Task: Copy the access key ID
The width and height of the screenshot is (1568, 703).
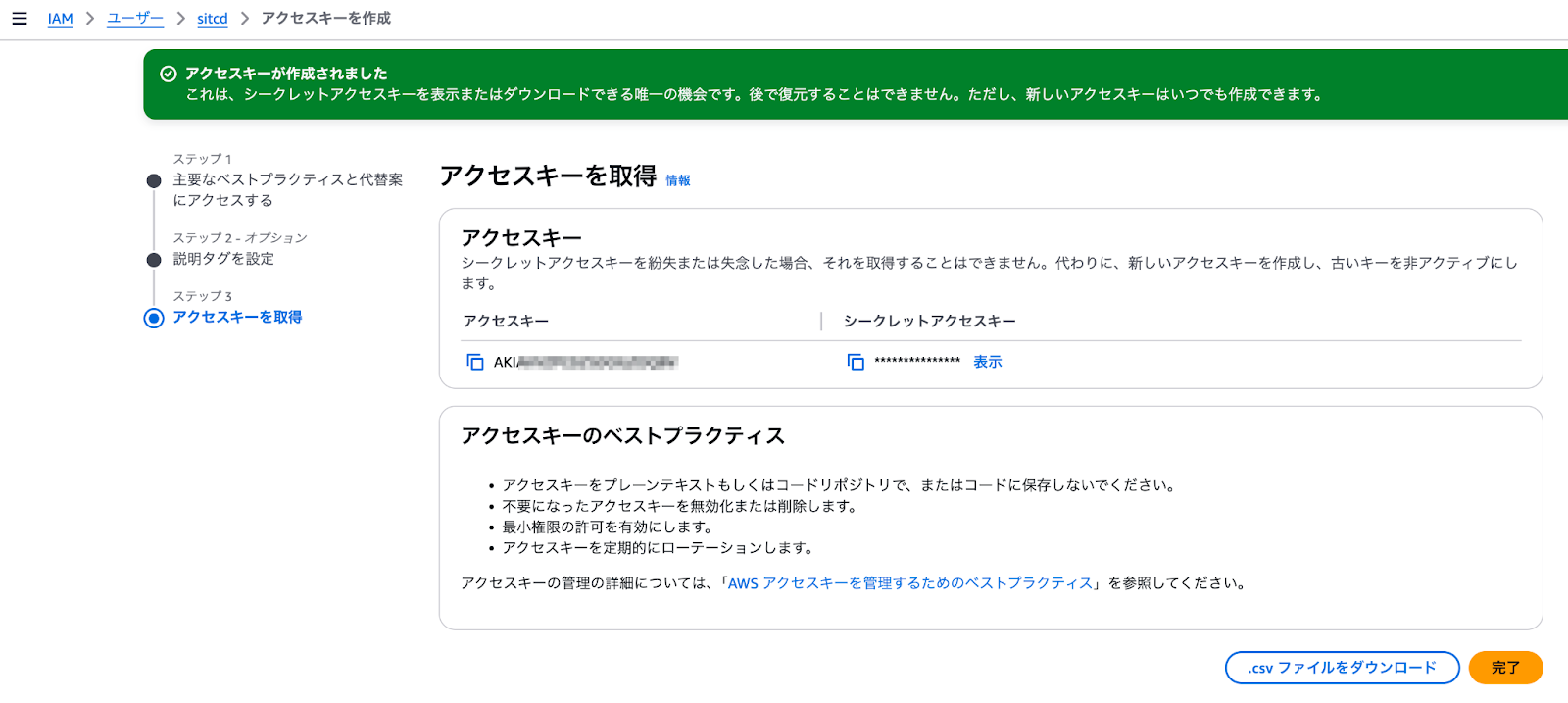Action: click(x=475, y=362)
